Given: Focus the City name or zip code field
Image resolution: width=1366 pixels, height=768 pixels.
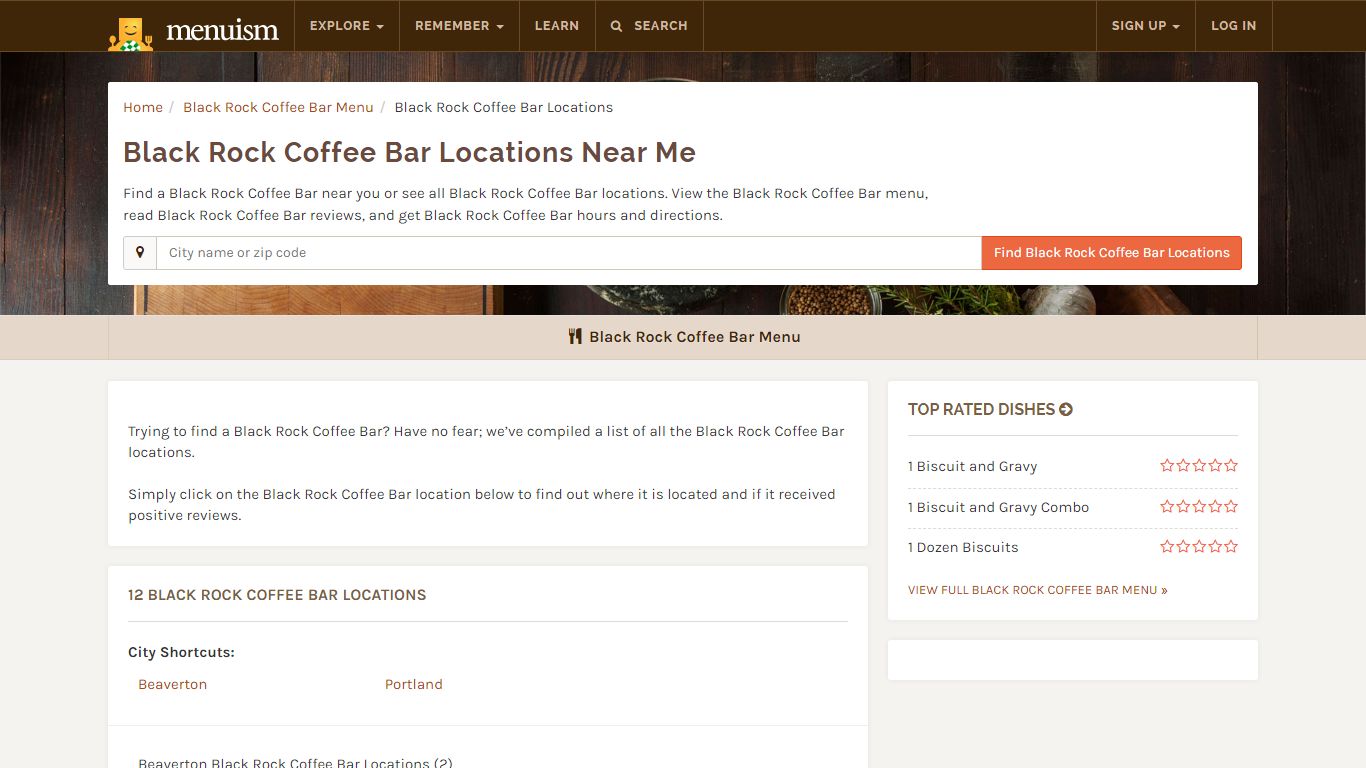Looking at the screenshot, I should pyautogui.click(x=569, y=253).
